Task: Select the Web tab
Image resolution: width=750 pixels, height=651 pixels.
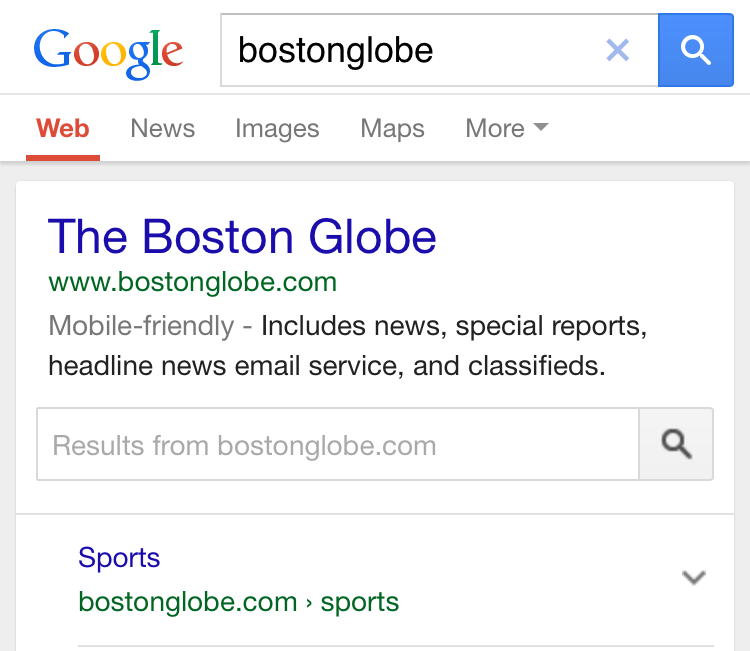Action: click(63, 129)
